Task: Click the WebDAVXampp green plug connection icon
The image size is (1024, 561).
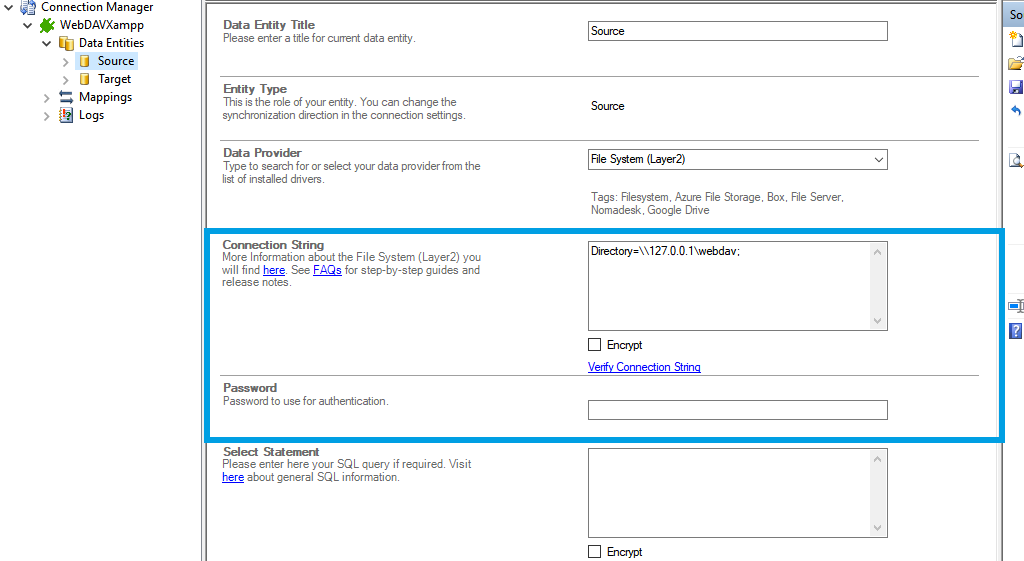Action: (x=47, y=25)
